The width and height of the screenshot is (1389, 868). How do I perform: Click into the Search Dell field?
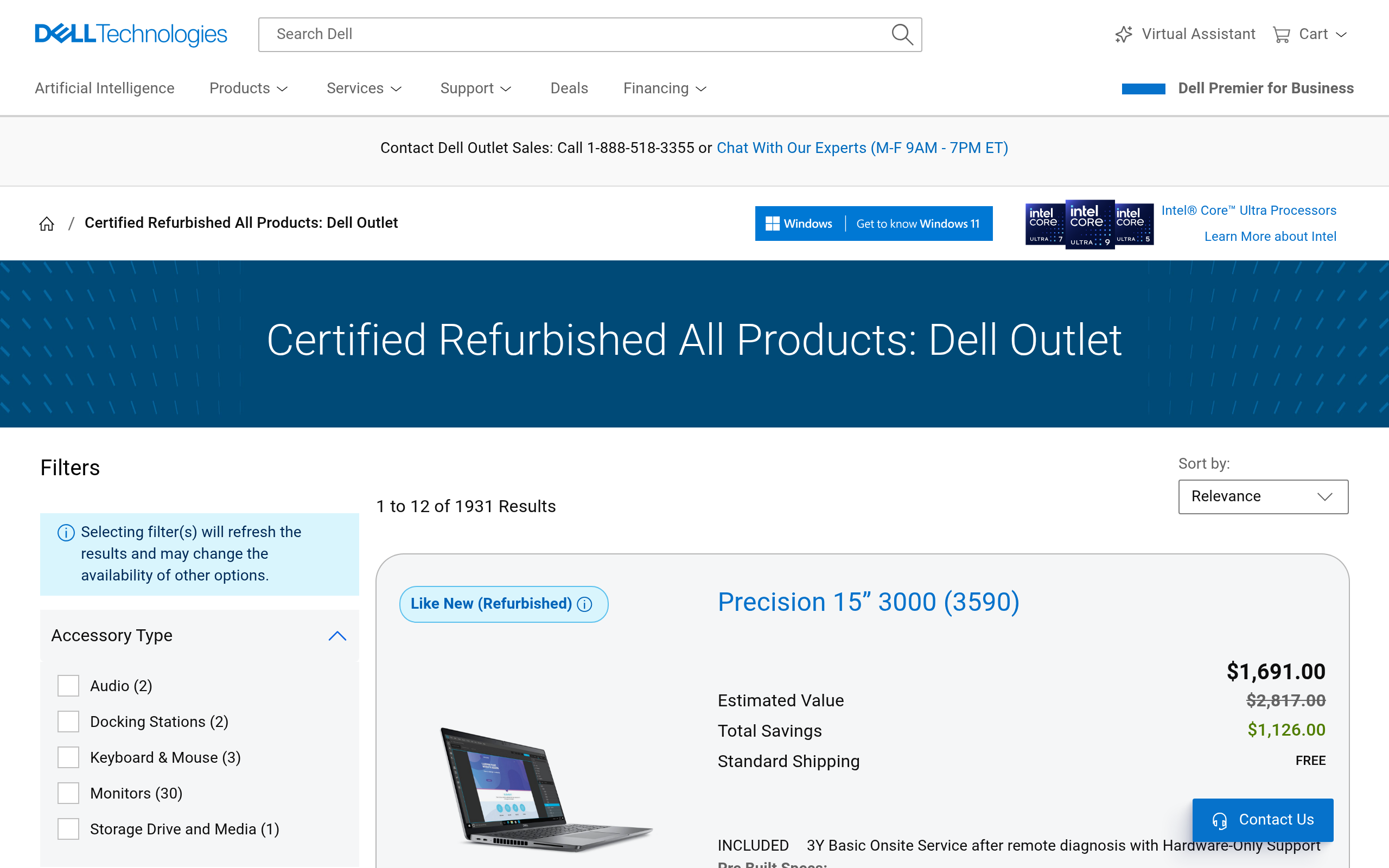pyautogui.click(x=574, y=34)
